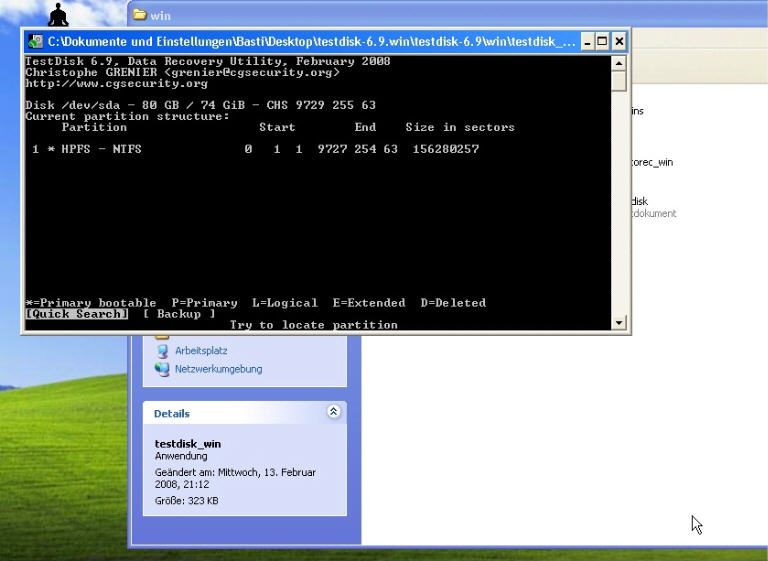Click scrollbar down arrow in console window

619,322
